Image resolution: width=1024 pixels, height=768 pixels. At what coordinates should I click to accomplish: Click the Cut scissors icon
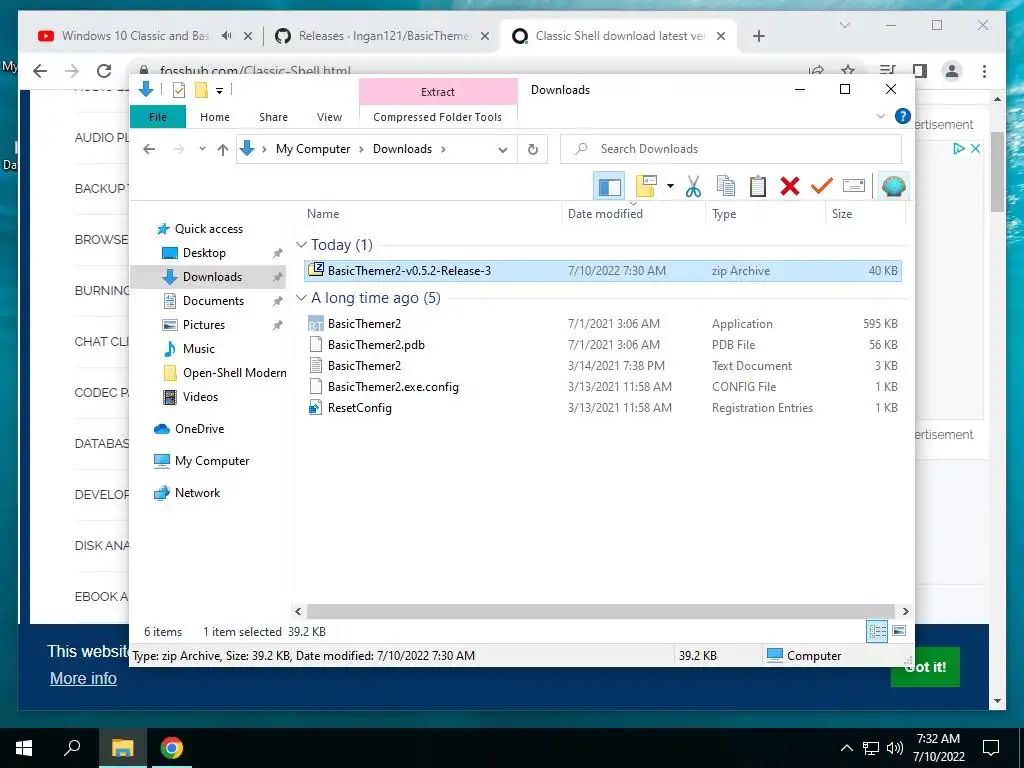point(693,187)
